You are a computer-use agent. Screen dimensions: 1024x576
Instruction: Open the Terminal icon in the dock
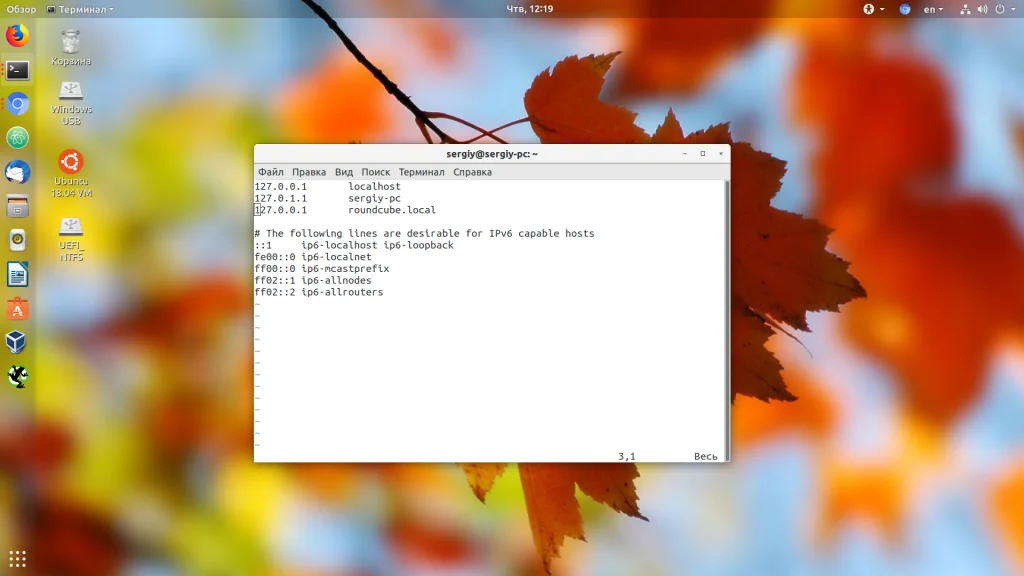point(18,70)
